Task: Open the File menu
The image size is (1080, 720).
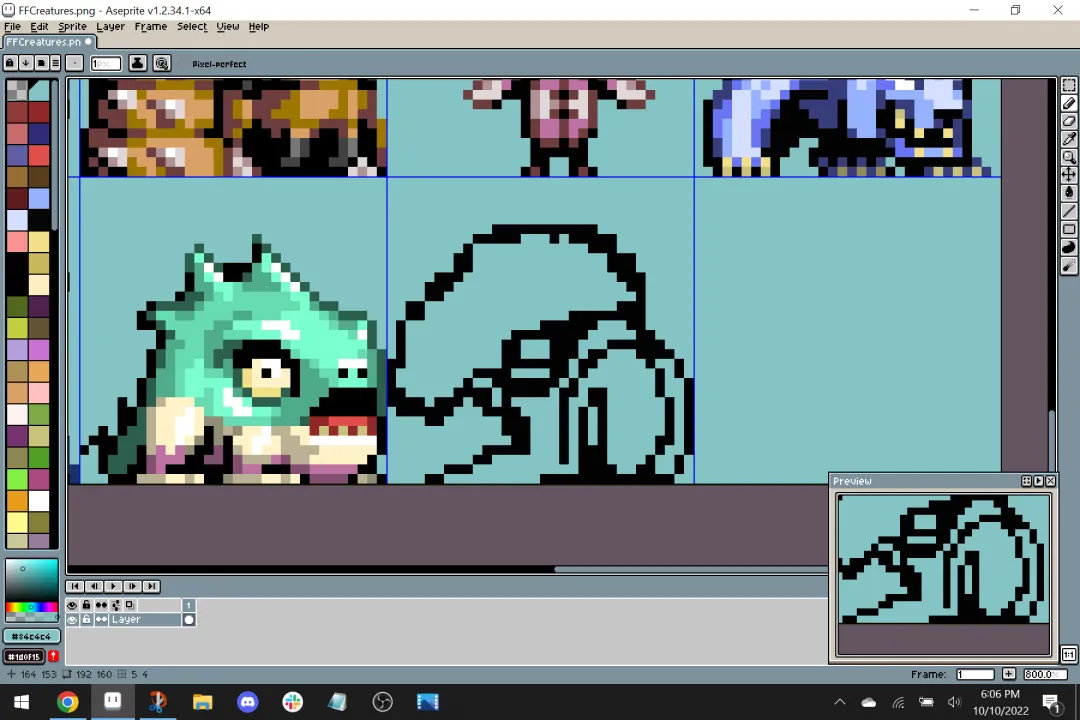Action: point(12,26)
